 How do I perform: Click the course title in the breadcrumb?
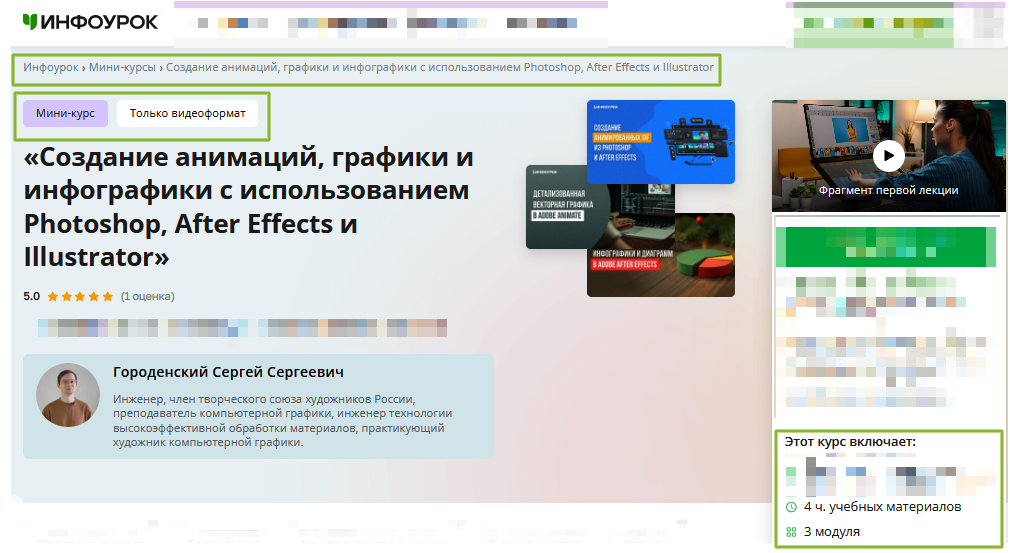tap(440, 68)
